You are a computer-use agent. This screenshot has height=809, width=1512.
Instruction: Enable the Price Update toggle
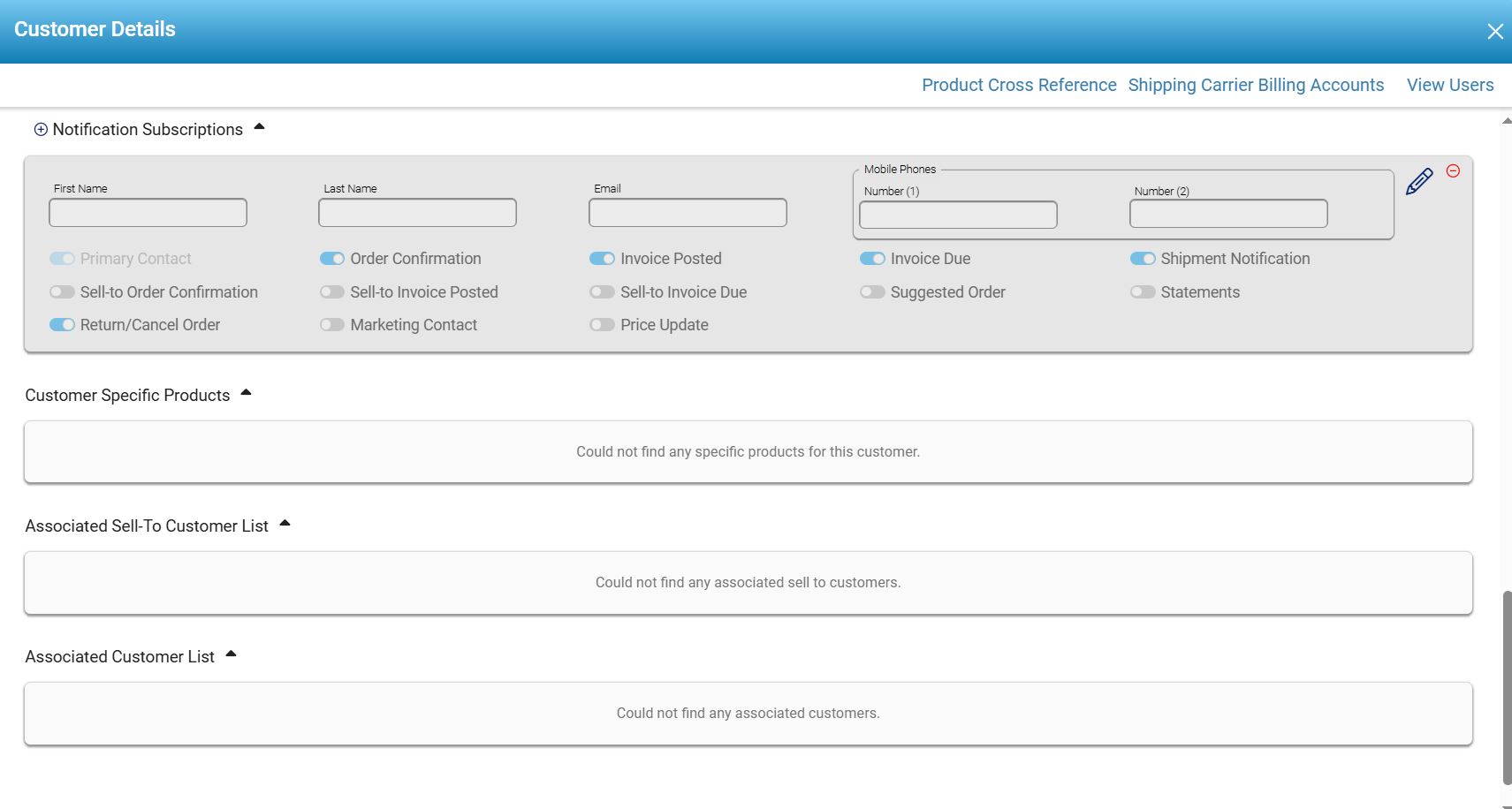pos(602,325)
